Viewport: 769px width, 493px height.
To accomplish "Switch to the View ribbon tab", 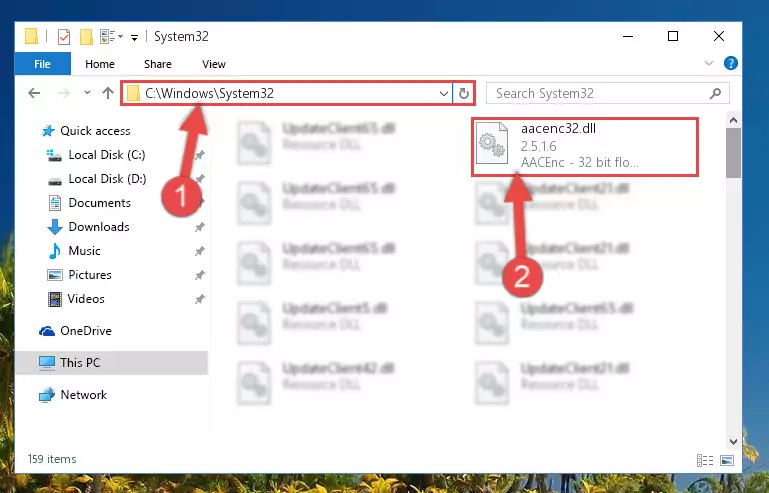I will [x=214, y=64].
